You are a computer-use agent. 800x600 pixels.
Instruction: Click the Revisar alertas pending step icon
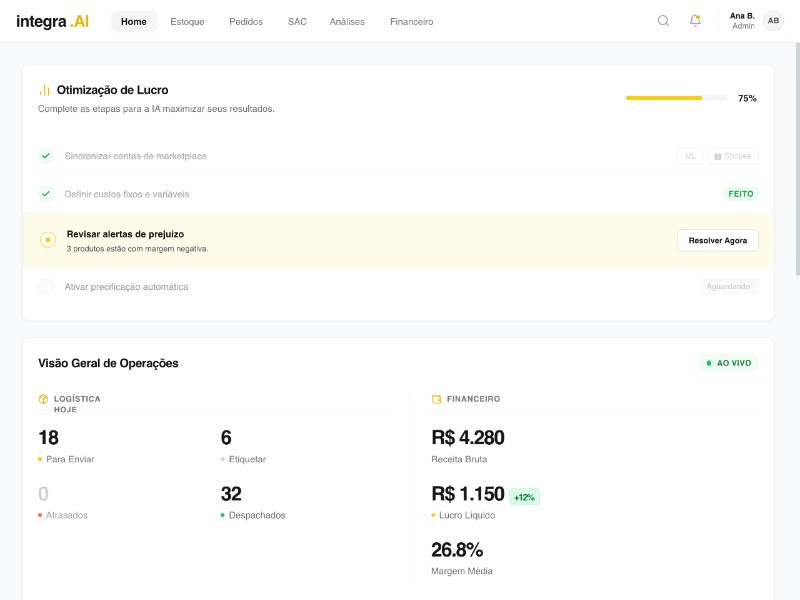47,240
